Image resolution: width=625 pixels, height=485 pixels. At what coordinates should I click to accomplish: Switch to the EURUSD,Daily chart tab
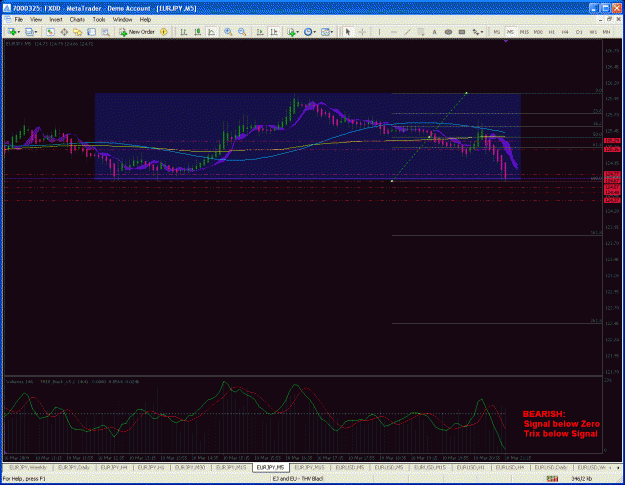[x=551, y=467]
